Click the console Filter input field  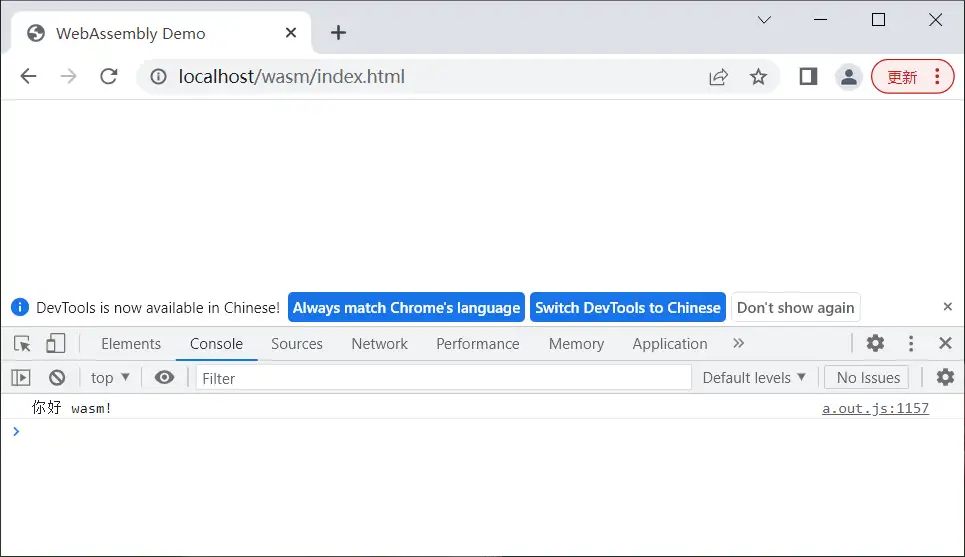click(443, 378)
